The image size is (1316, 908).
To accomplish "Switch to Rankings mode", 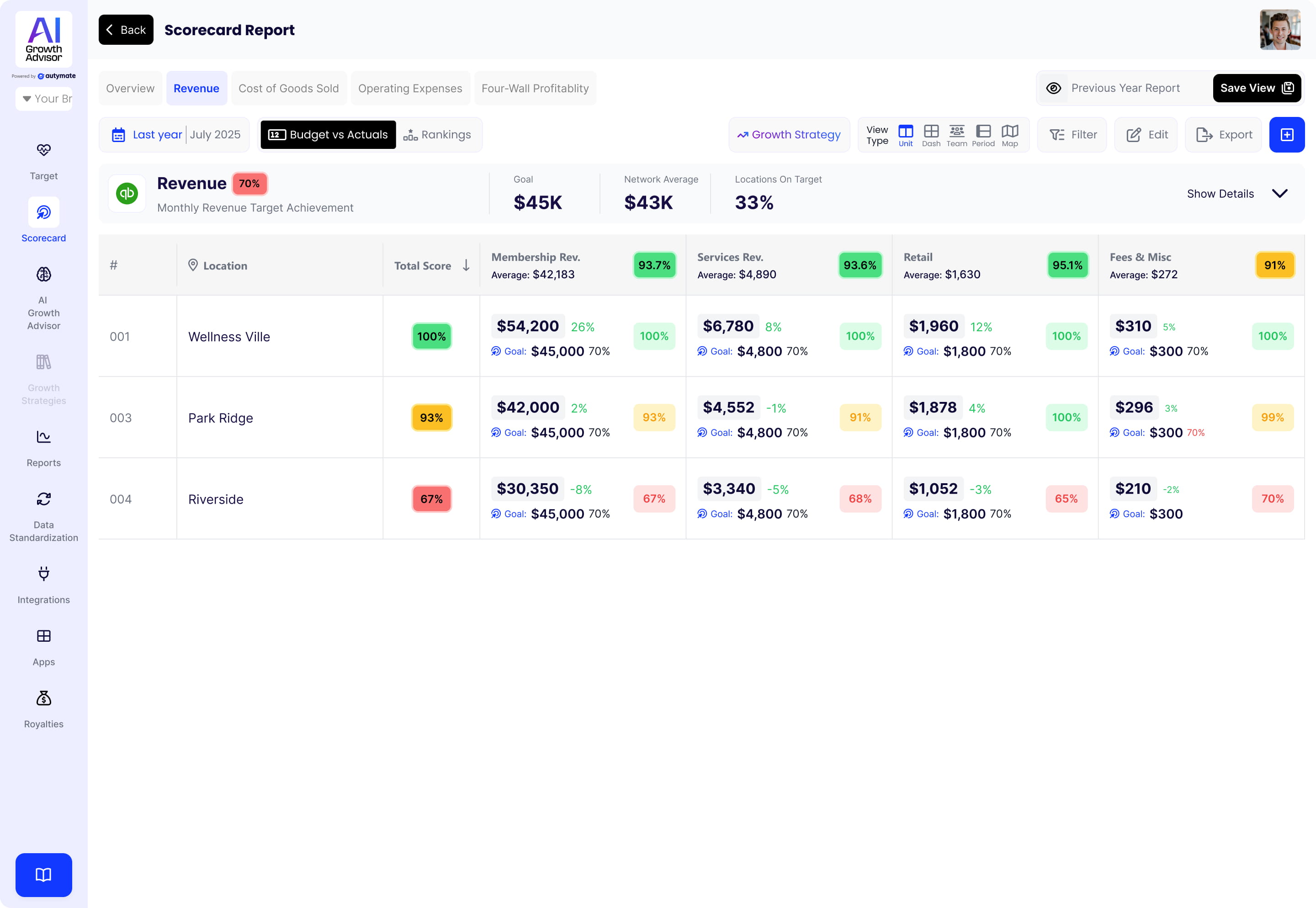I will [x=438, y=135].
